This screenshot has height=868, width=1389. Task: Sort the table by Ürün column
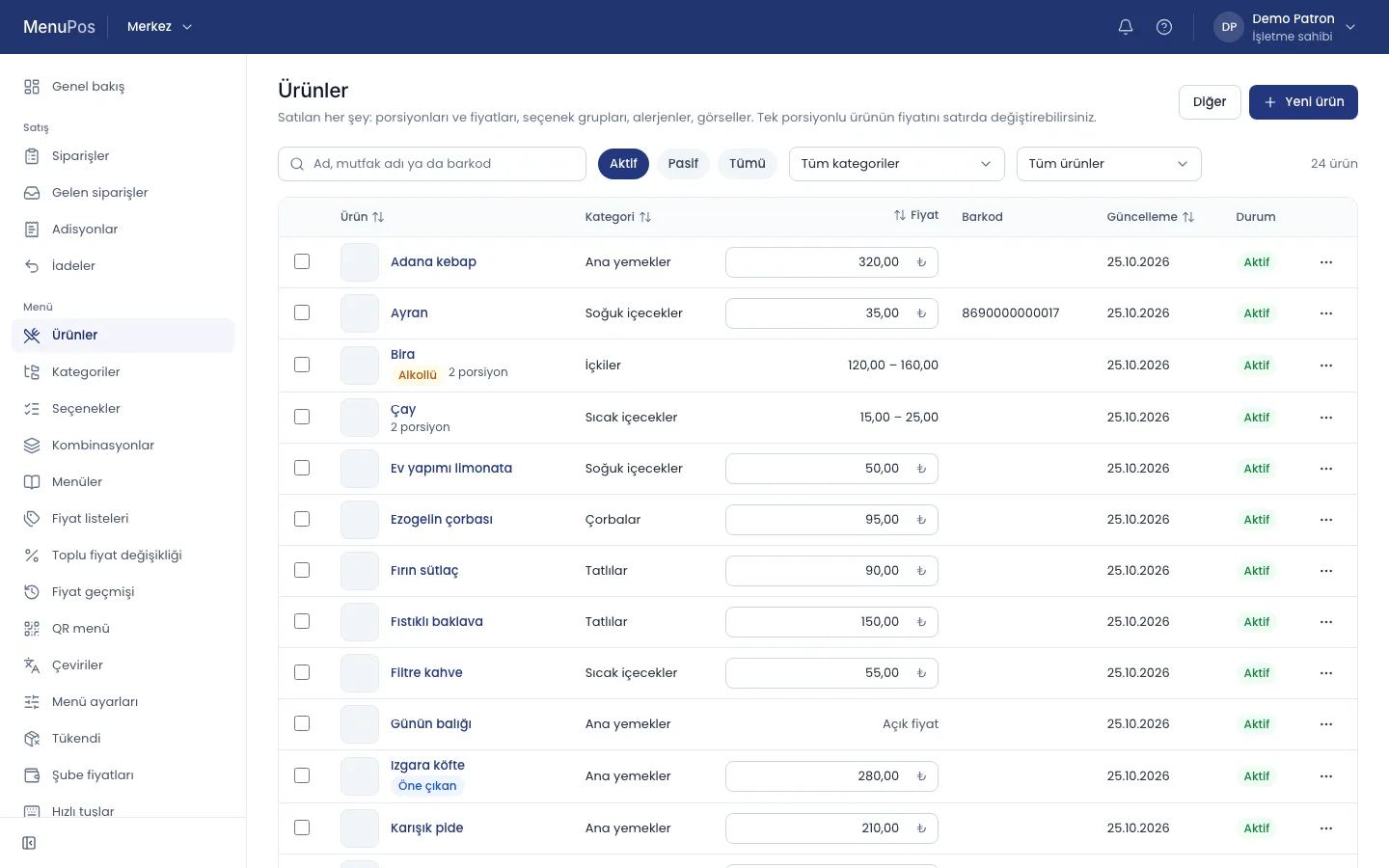click(x=363, y=217)
